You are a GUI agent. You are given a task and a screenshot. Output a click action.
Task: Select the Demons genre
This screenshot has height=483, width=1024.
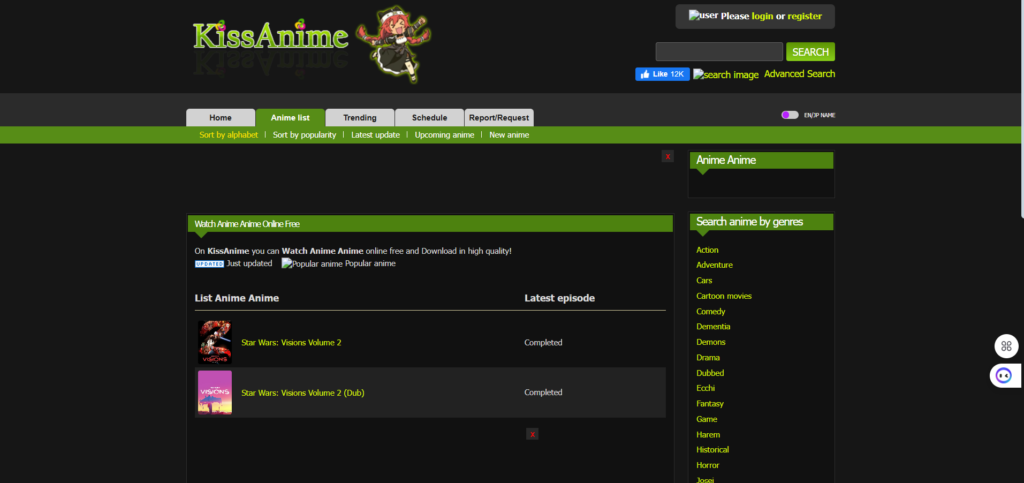tap(711, 342)
